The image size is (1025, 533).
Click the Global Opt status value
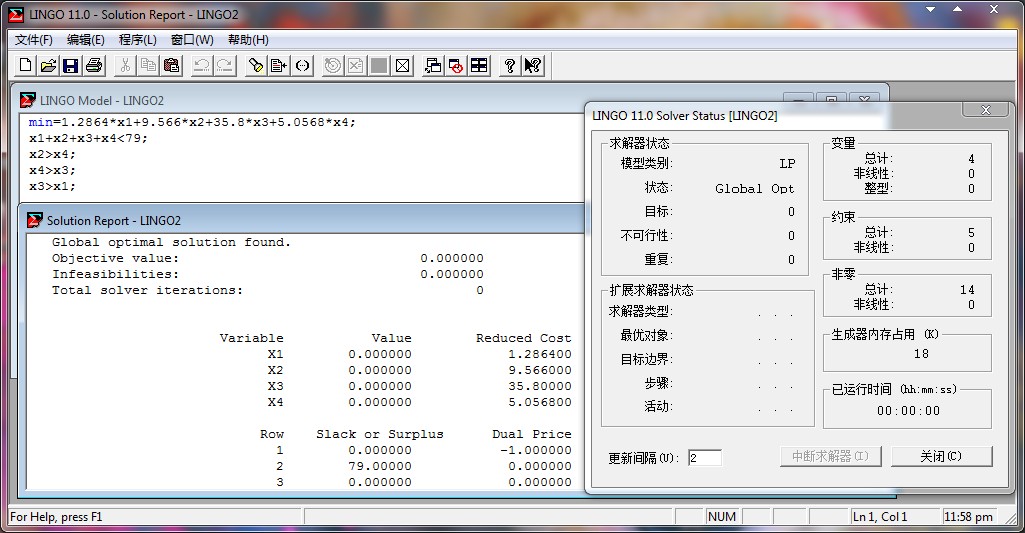755,188
